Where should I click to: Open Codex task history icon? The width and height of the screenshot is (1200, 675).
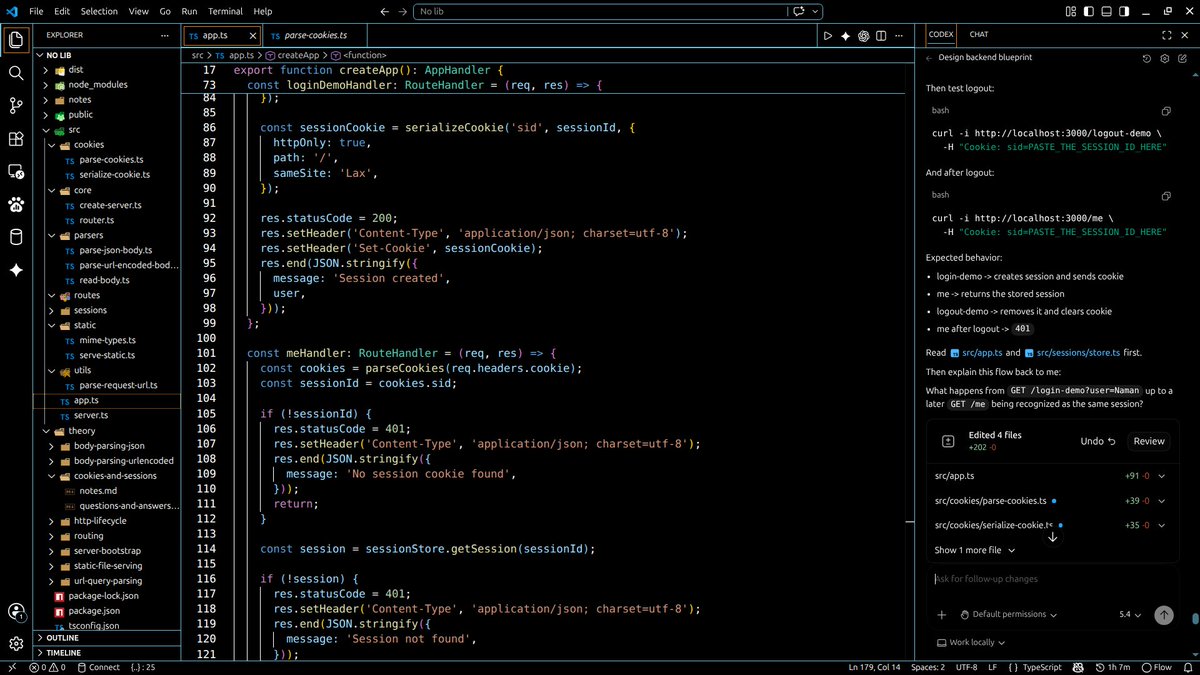[x=1147, y=58]
